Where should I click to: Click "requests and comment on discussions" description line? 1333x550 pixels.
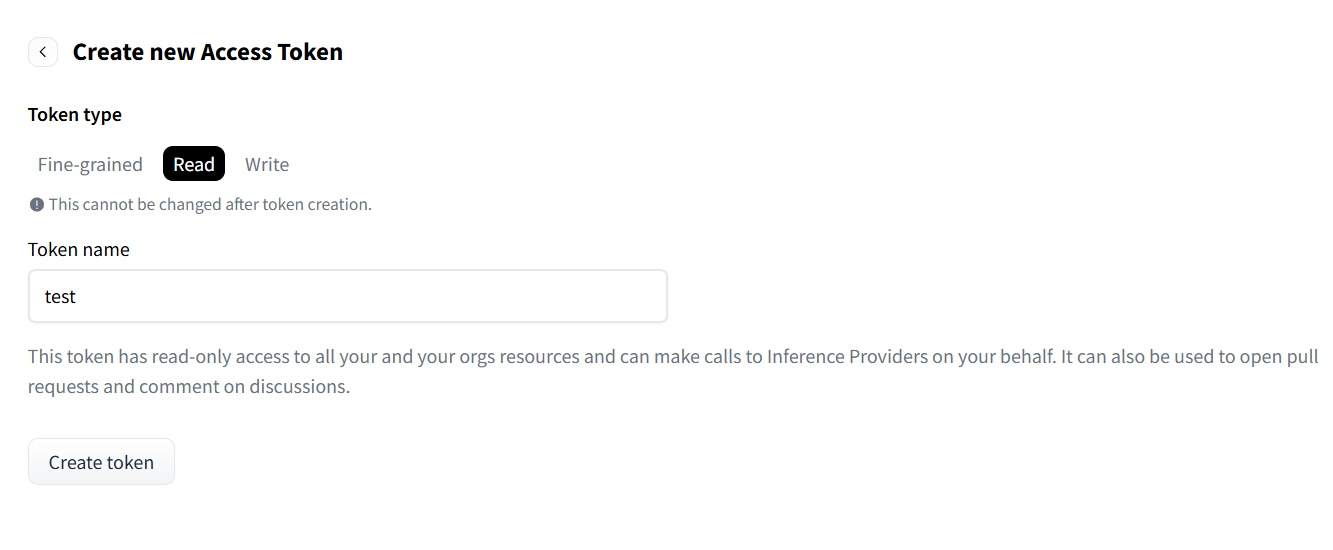(x=189, y=386)
